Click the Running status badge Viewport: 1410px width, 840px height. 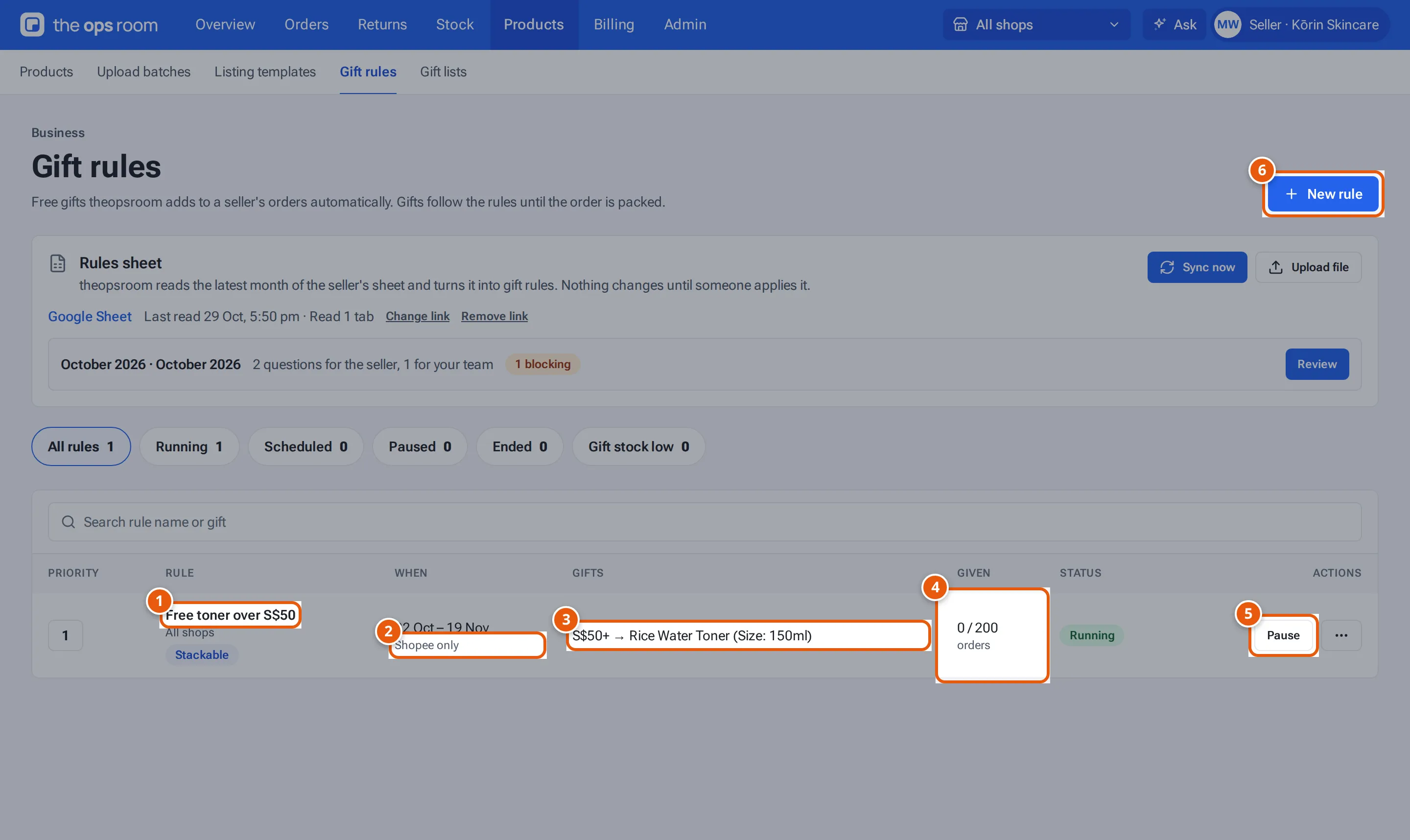(1091, 635)
